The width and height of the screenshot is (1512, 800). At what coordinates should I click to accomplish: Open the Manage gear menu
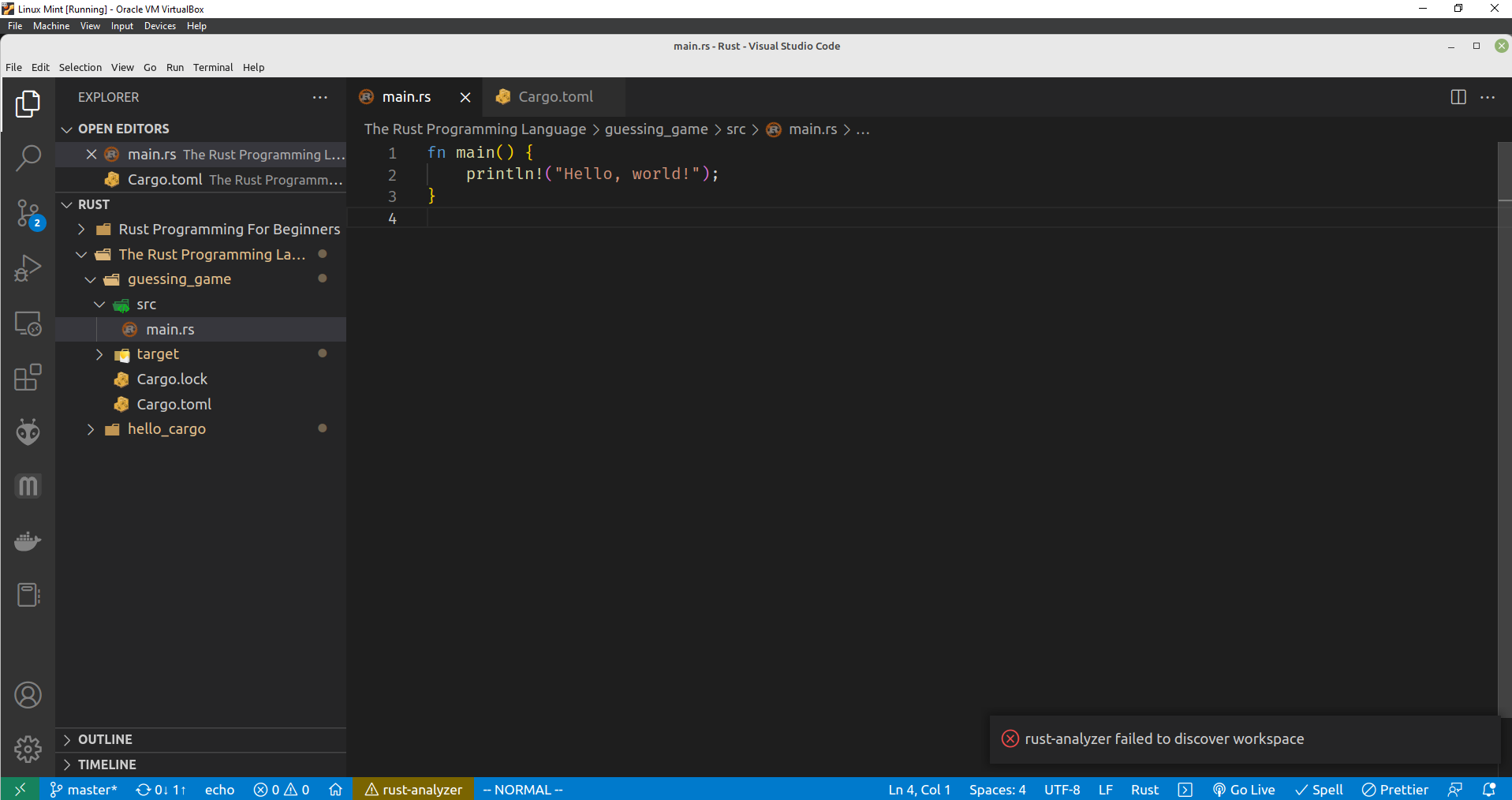point(28,749)
